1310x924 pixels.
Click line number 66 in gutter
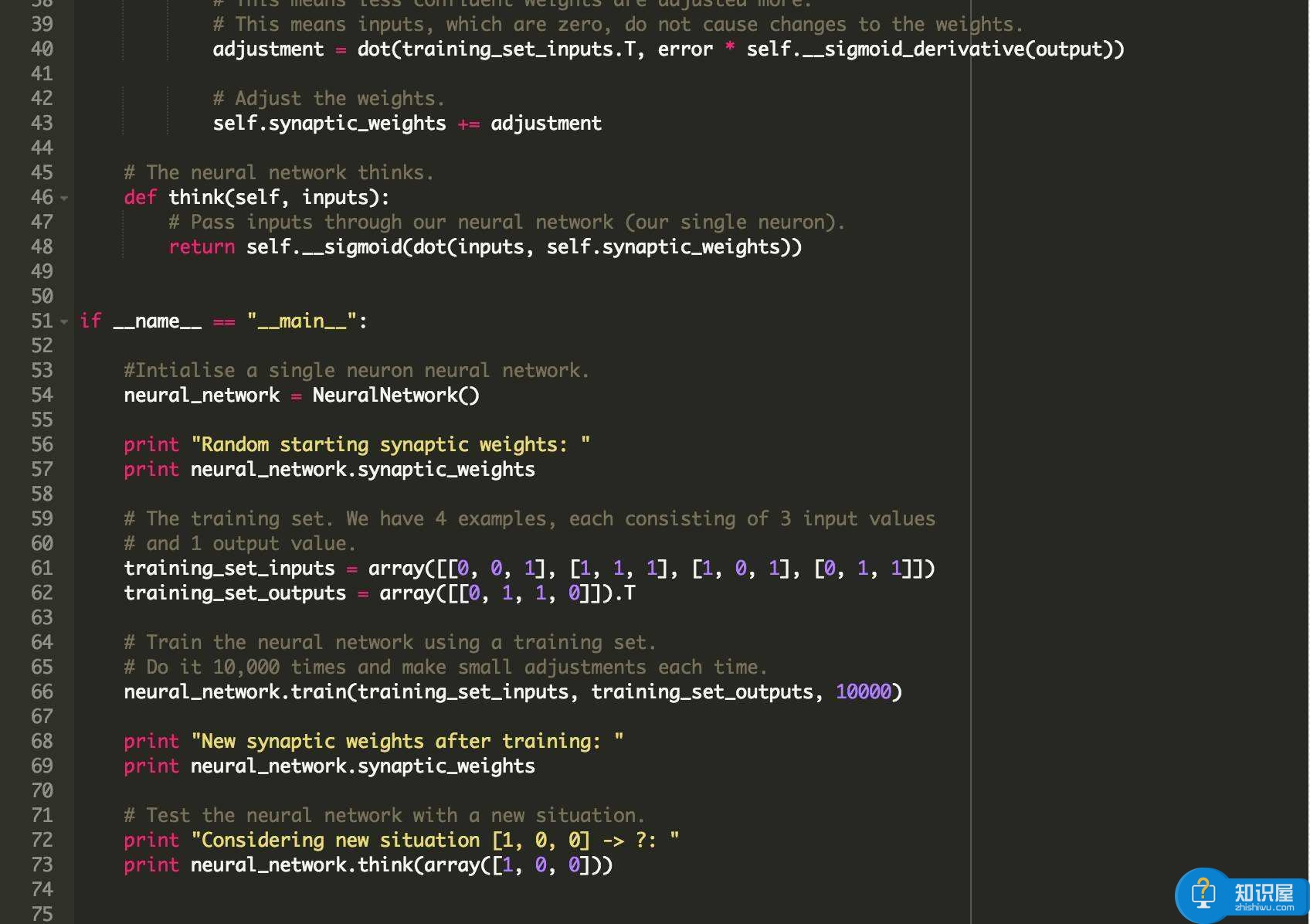pos(42,691)
